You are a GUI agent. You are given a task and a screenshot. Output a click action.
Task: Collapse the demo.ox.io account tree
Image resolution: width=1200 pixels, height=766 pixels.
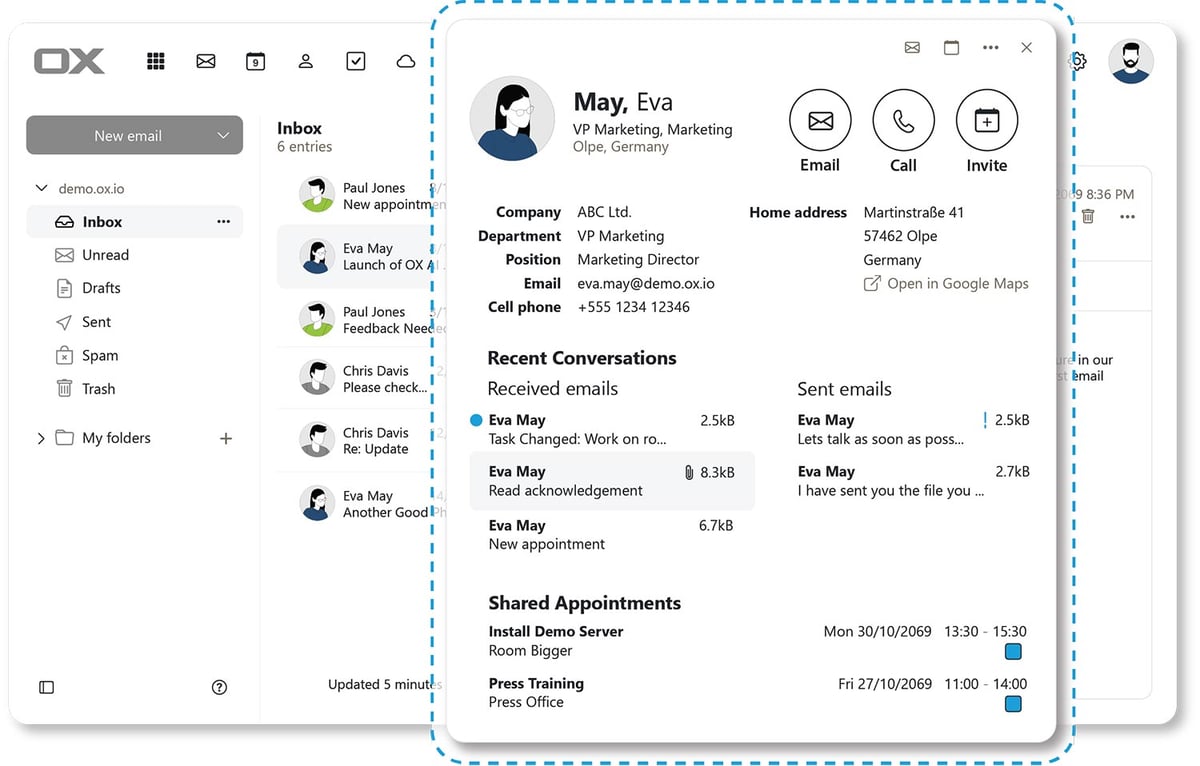coord(41,187)
